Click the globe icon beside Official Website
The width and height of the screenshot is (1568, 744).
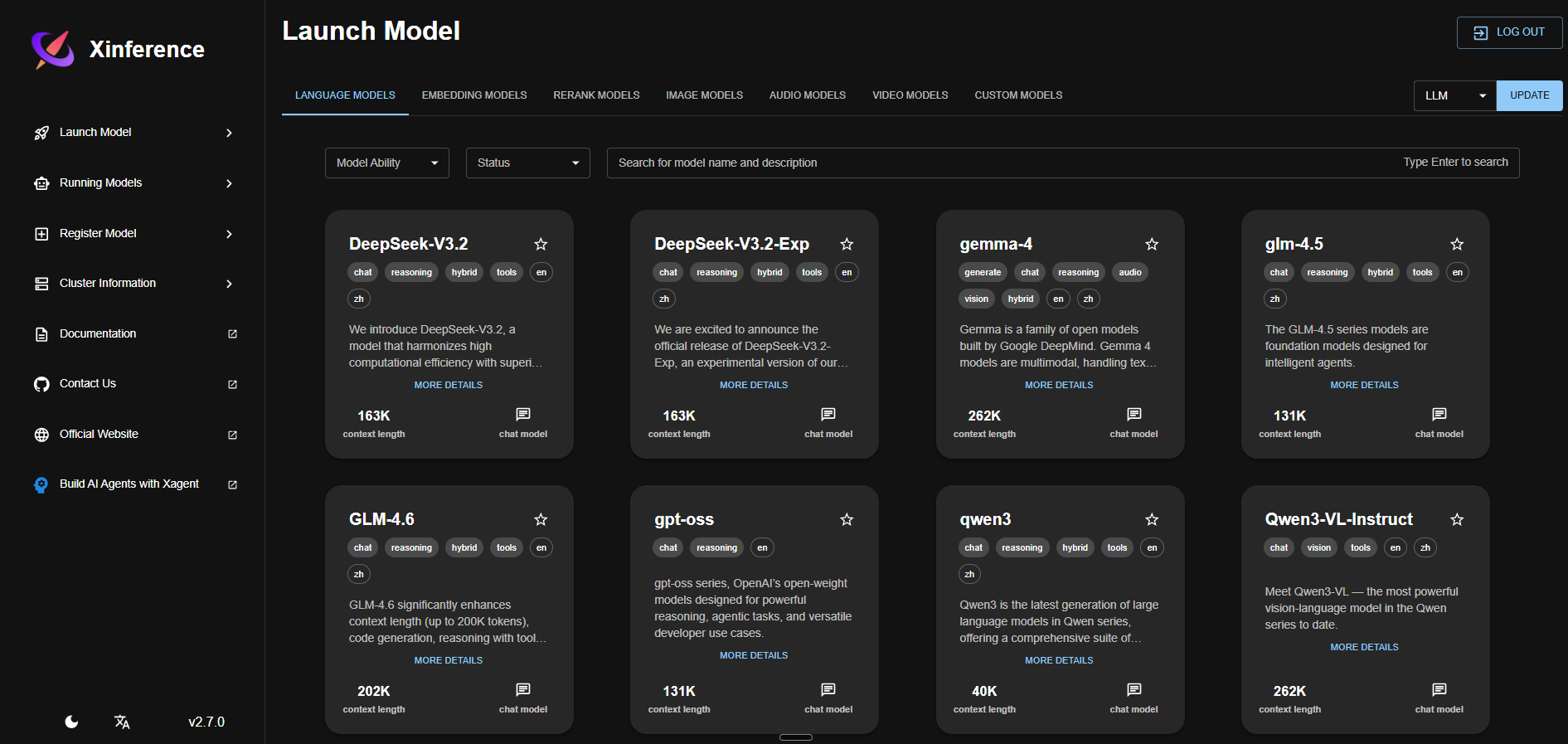click(x=41, y=435)
